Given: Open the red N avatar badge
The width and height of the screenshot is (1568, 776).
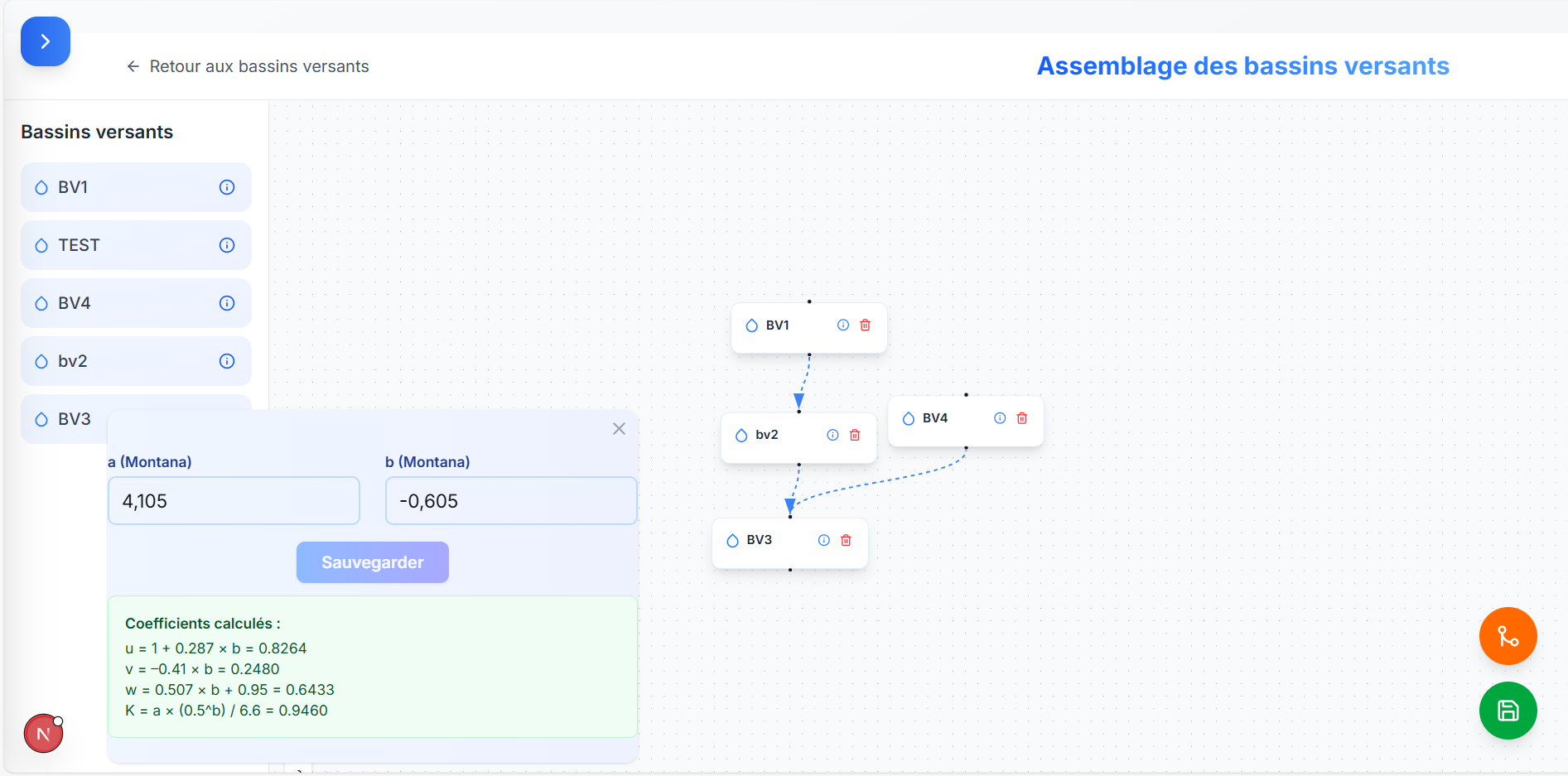Looking at the screenshot, I should [x=43, y=734].
